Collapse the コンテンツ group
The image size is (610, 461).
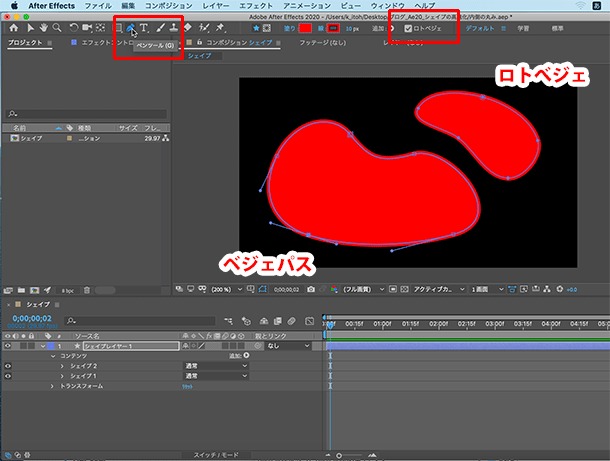click(x=53, y=356)
